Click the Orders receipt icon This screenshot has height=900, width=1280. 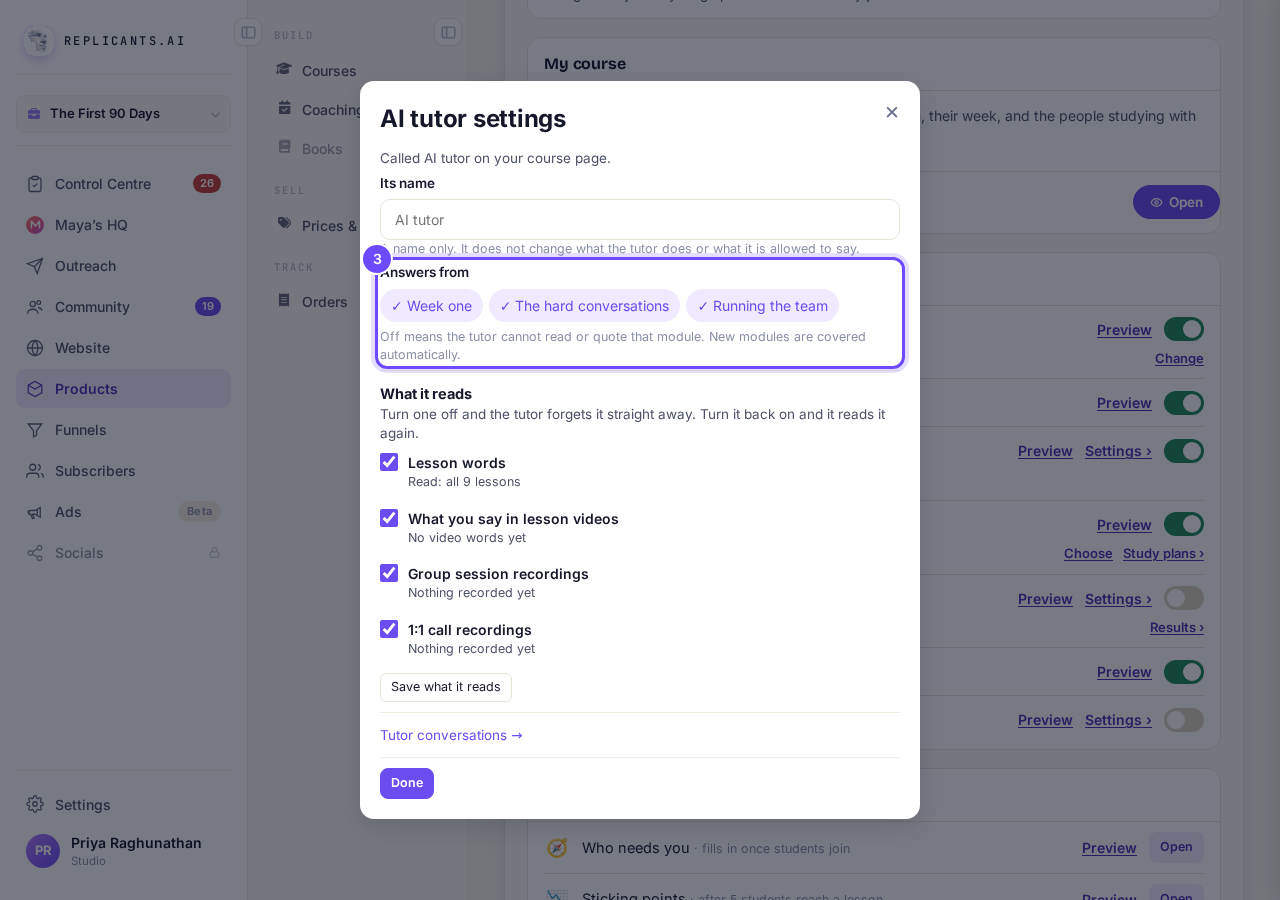pos(284,300)
